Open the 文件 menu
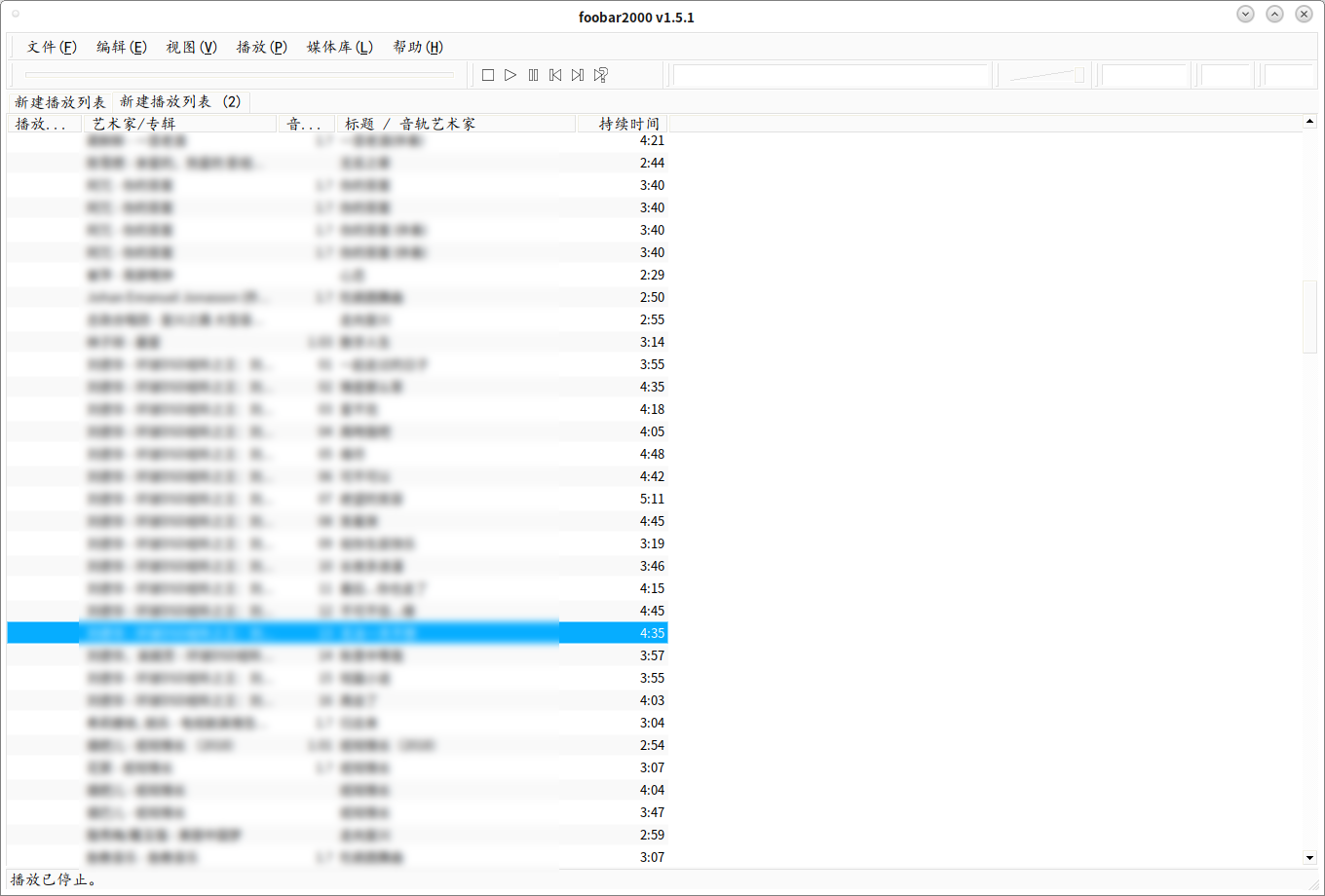Viewport: 1325px width, 896px height. point(51,46)
